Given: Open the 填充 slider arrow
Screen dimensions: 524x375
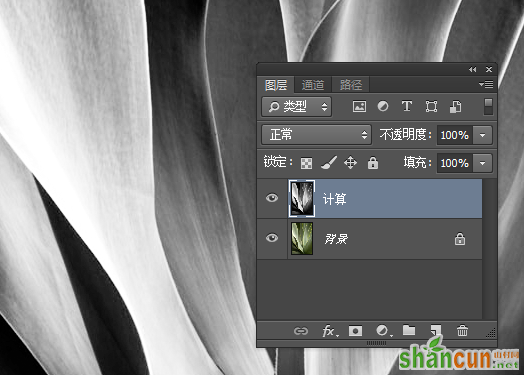Looking at the screenshot, I should click(x=482, y=163).
